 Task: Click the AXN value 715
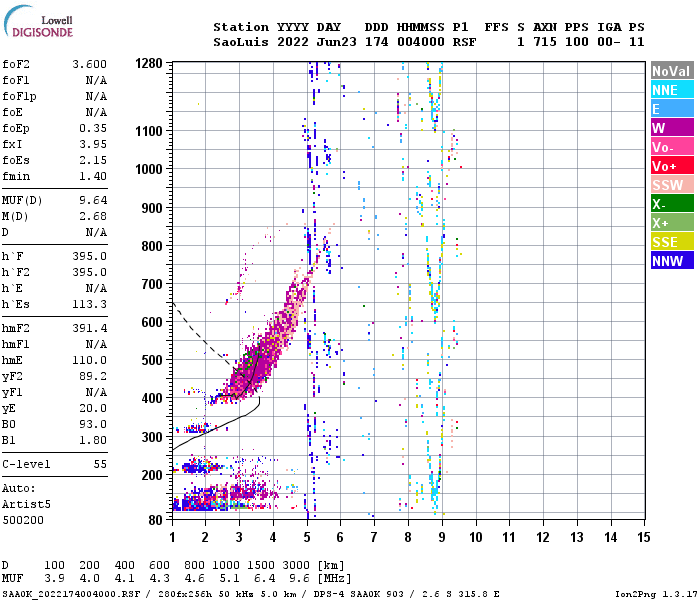point(545,42)
